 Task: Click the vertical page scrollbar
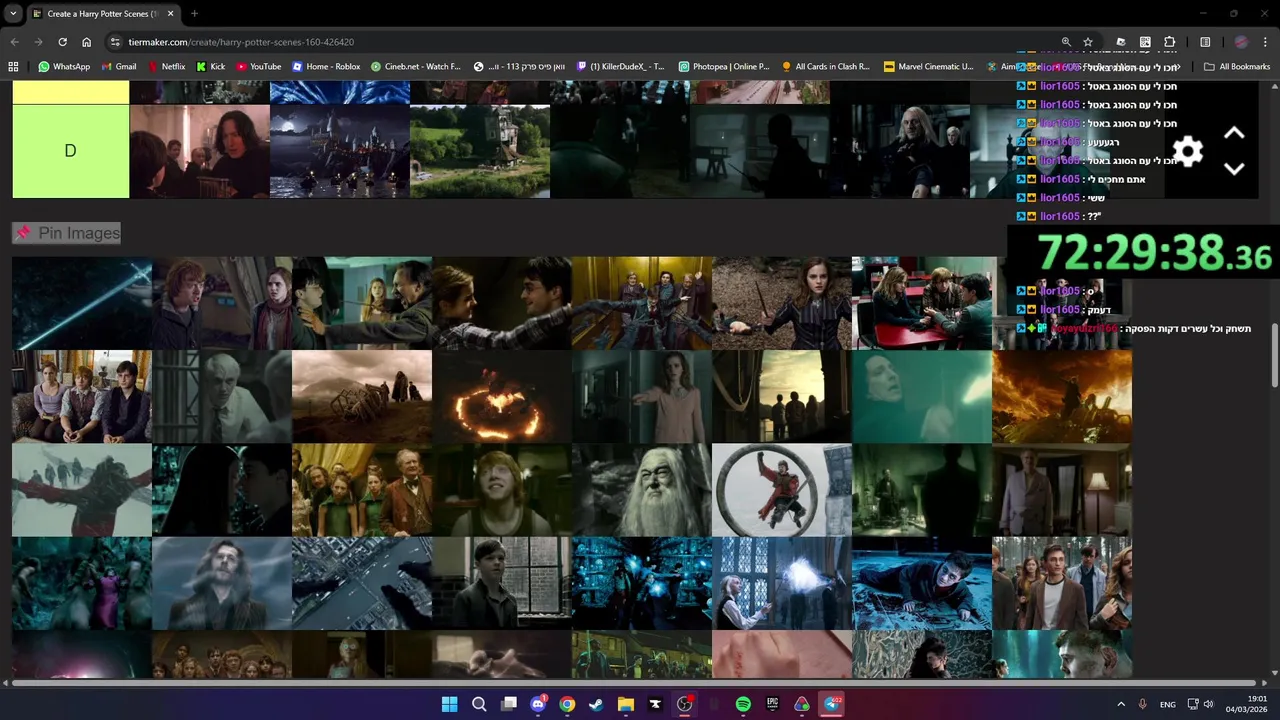pos(1275,355)
